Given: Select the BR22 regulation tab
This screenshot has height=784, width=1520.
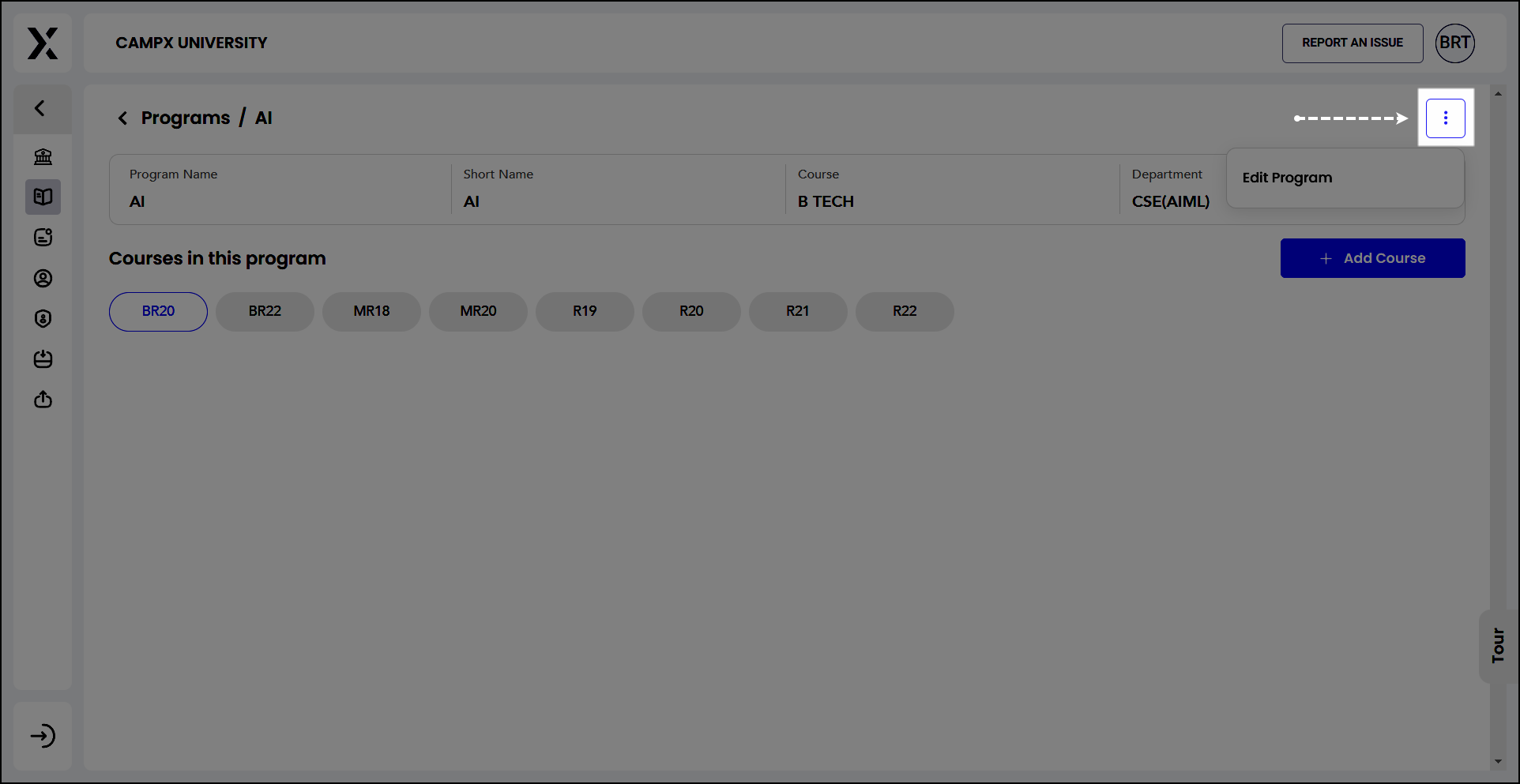Looking at the screenshot, I should point(265,311).
